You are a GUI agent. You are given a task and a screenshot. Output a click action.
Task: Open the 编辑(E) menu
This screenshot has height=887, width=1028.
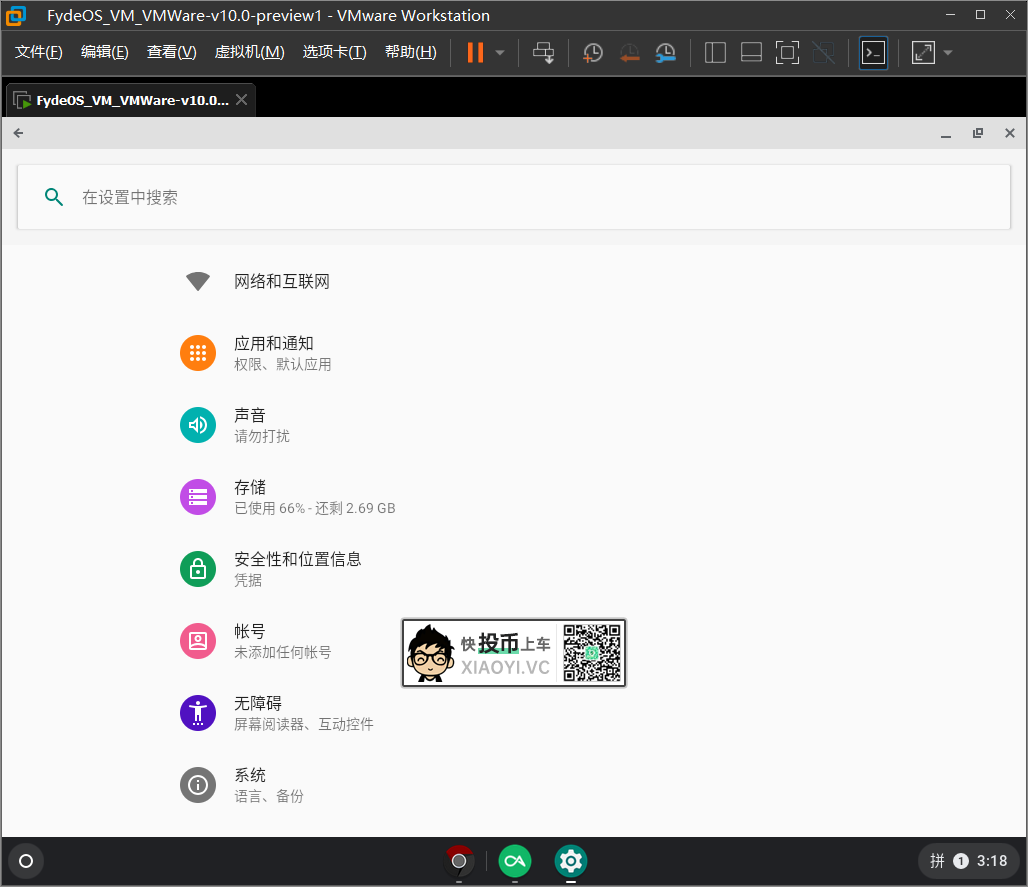click(x=104, y=52)
